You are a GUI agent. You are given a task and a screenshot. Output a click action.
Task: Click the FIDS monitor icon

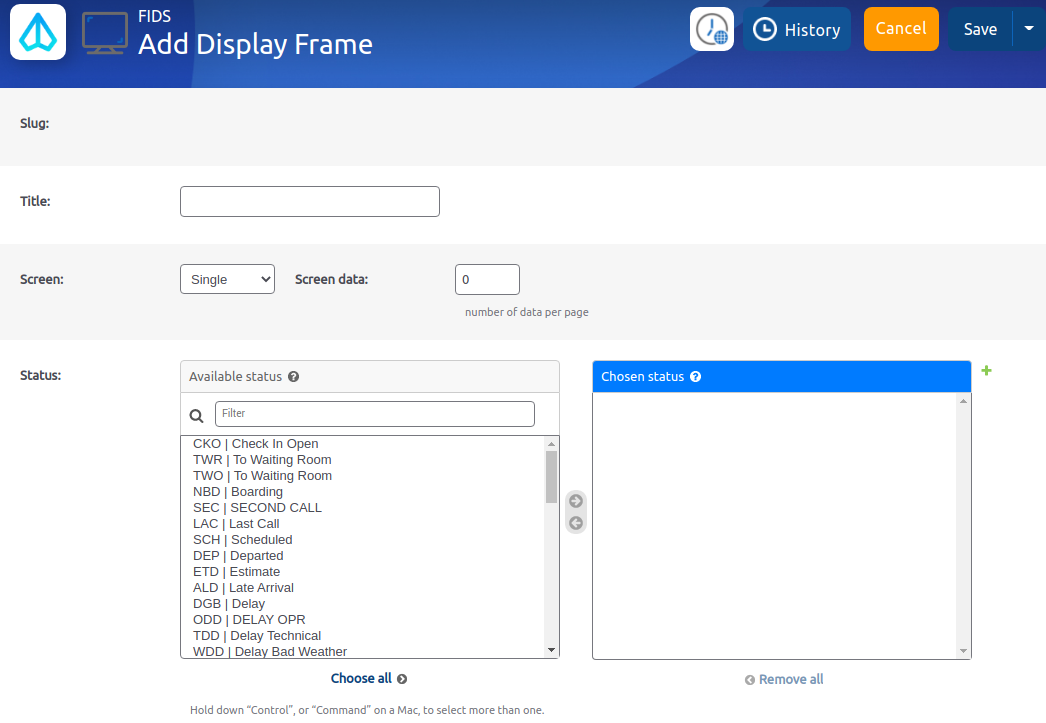pyautogui.click(x=104, y=33)
